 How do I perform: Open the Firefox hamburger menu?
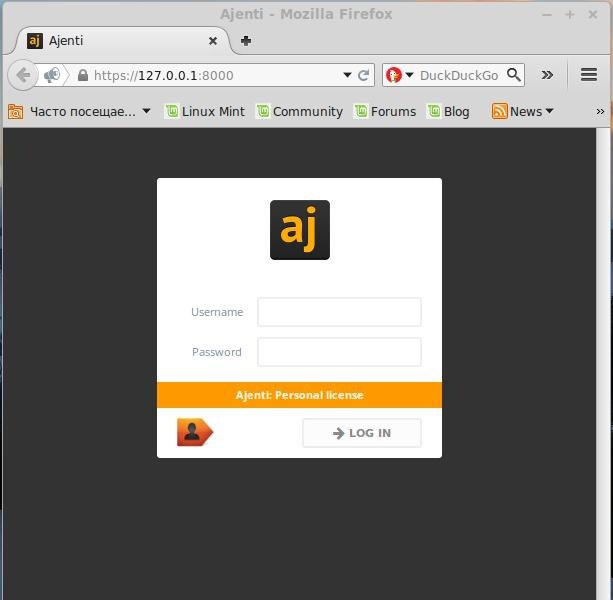[x=589, y=74]
